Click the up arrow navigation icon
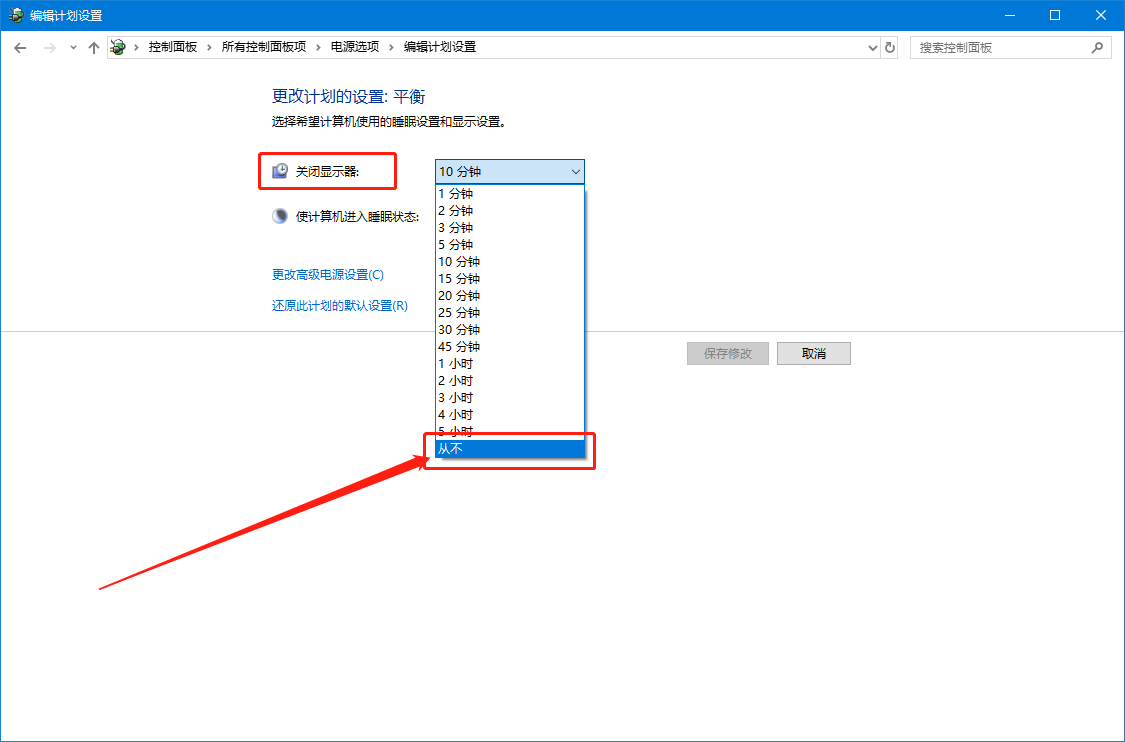1125x742 pixels. point(93,46)
